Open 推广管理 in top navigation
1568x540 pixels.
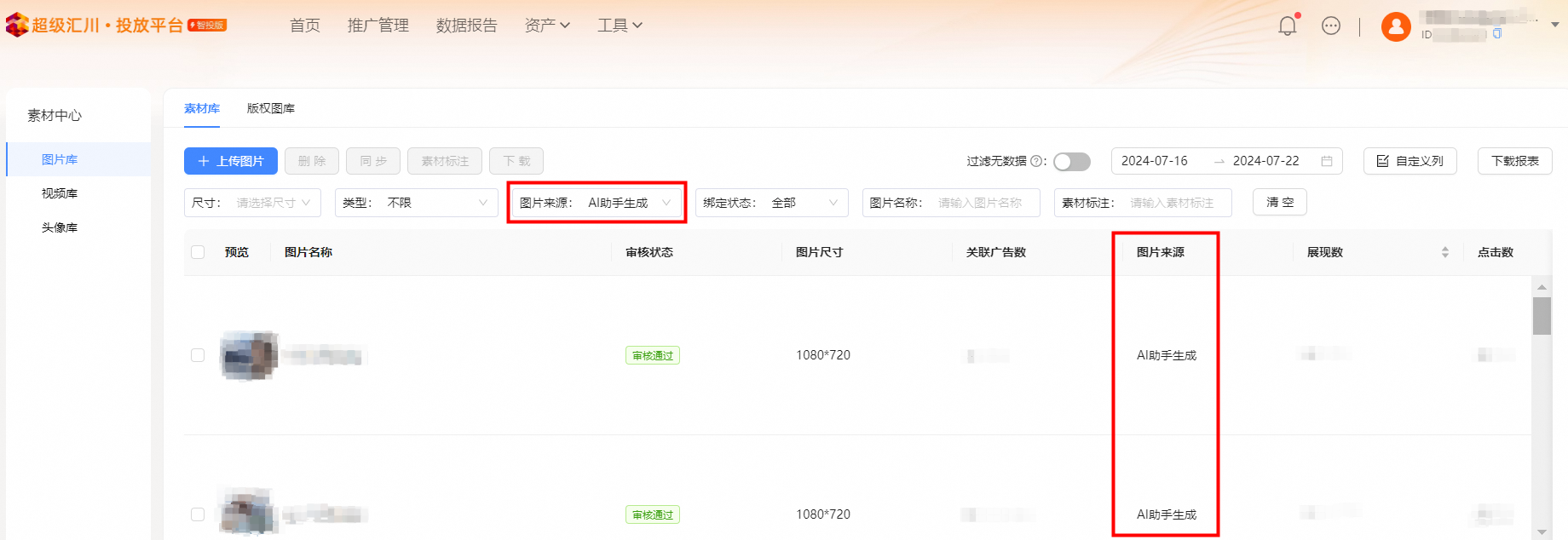pyautogui.click(x=378, y=26)
